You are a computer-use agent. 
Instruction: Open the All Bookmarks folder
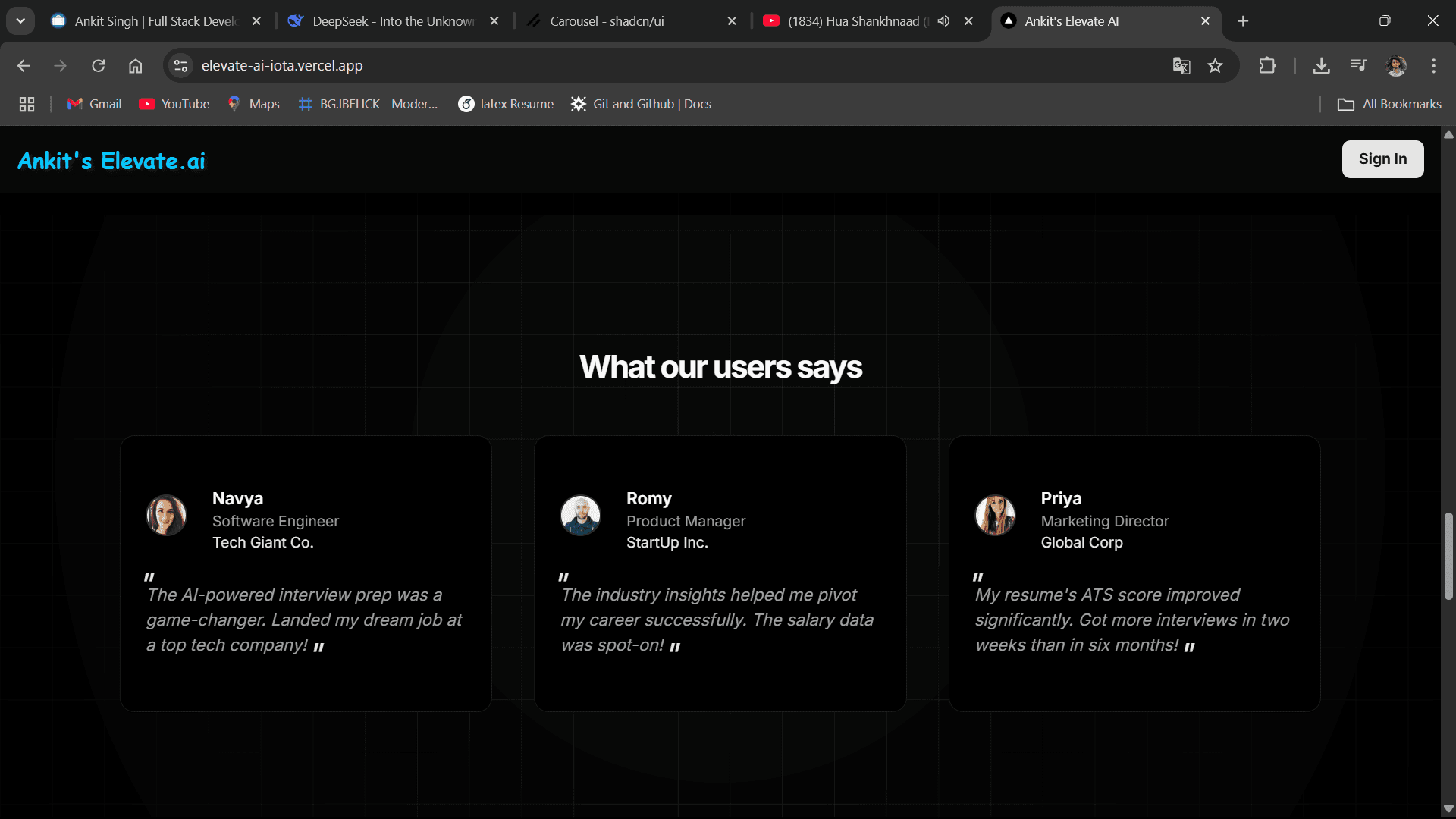click(1389, 104)
